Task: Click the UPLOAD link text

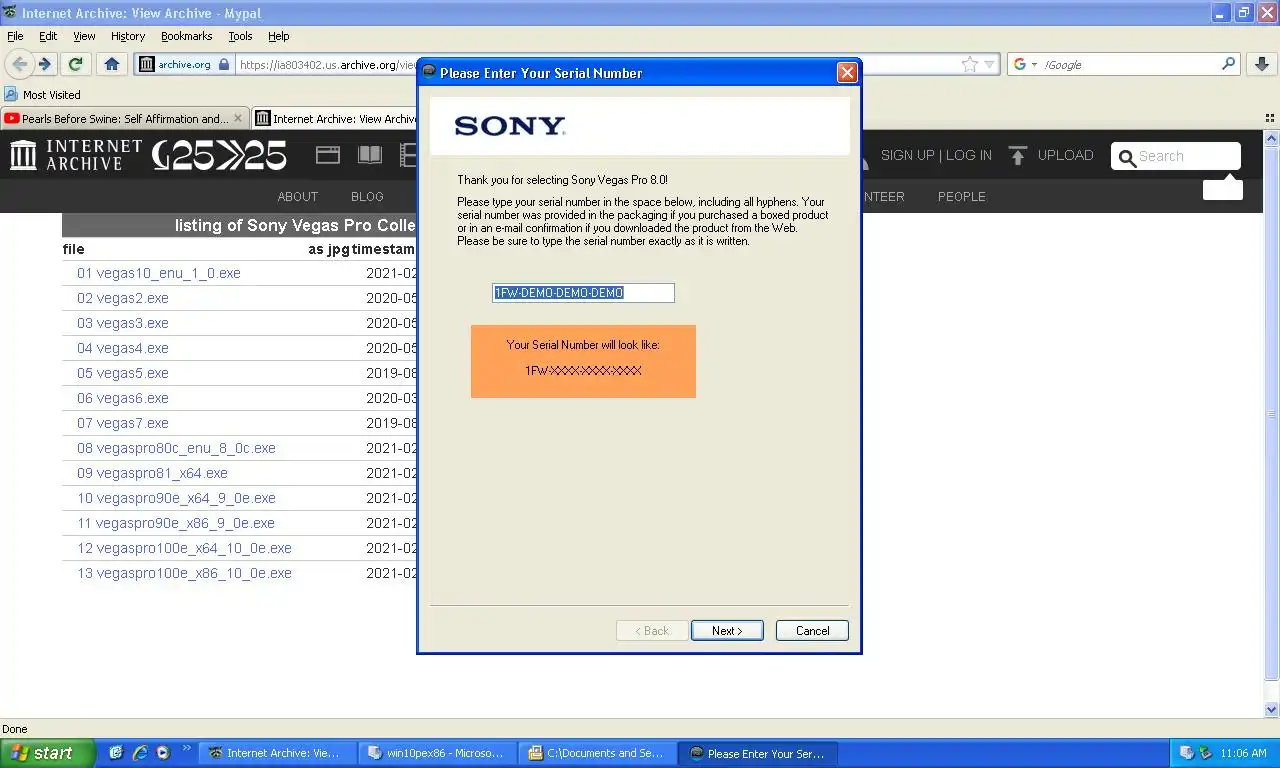Action: [1065, 155]
